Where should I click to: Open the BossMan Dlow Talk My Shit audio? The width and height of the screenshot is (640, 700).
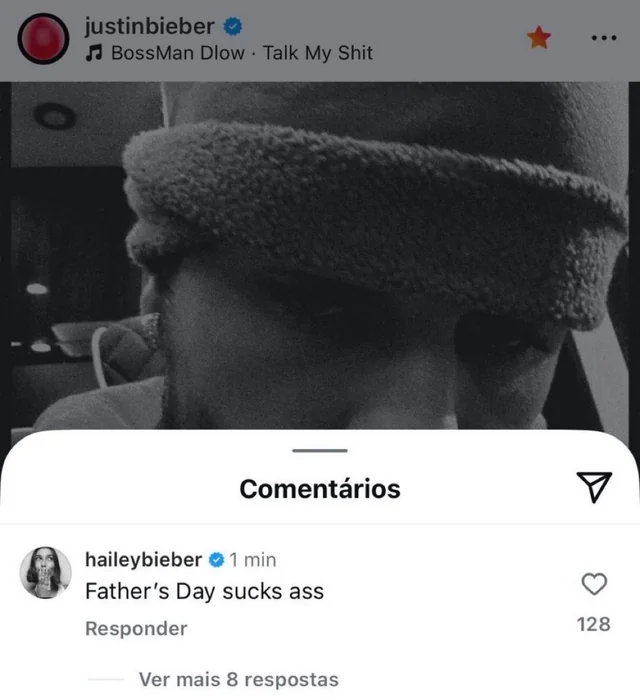[241, 53]
